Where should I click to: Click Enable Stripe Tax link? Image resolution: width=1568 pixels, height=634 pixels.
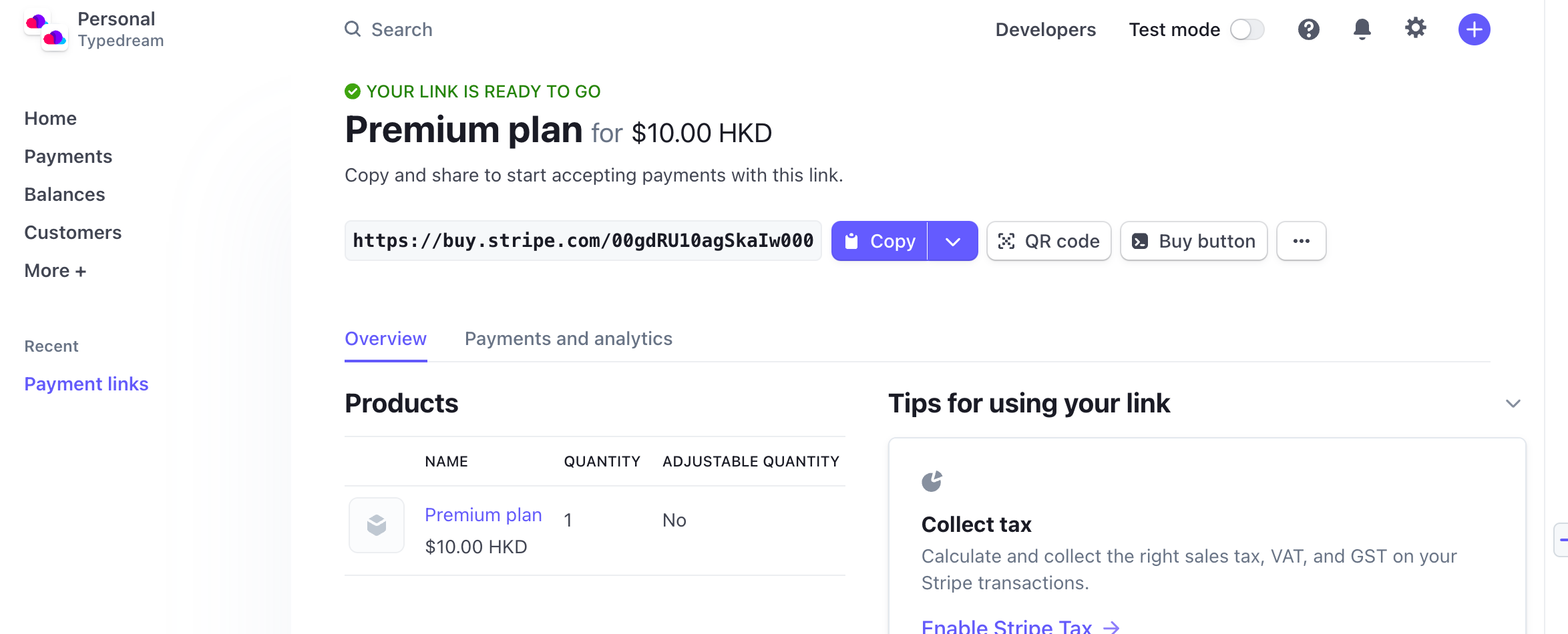click(x=1020, y=626)
